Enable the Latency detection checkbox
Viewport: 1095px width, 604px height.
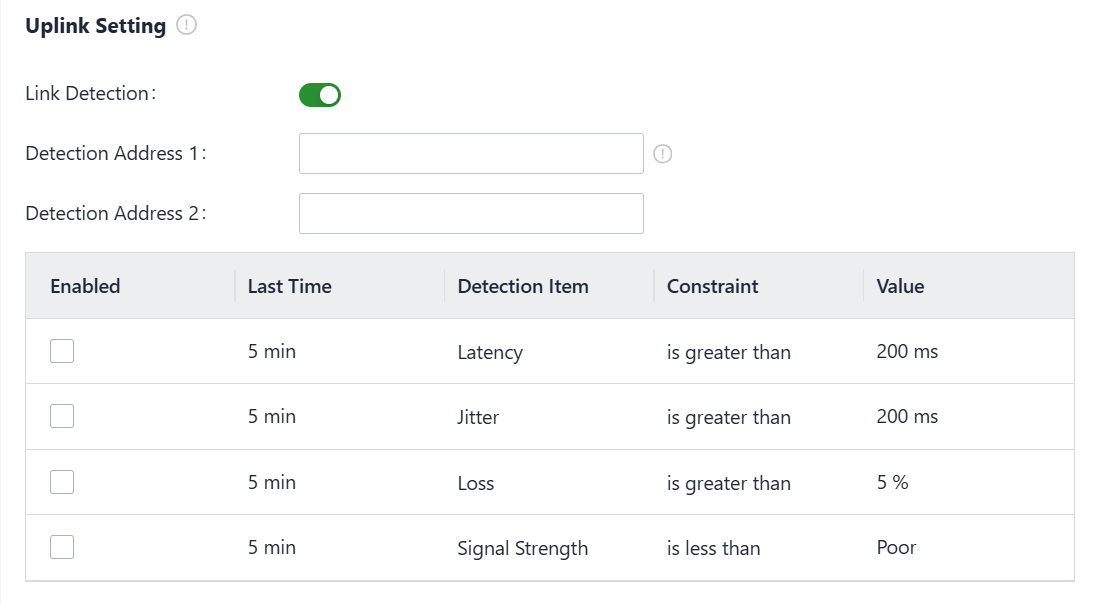pos(62,351)
